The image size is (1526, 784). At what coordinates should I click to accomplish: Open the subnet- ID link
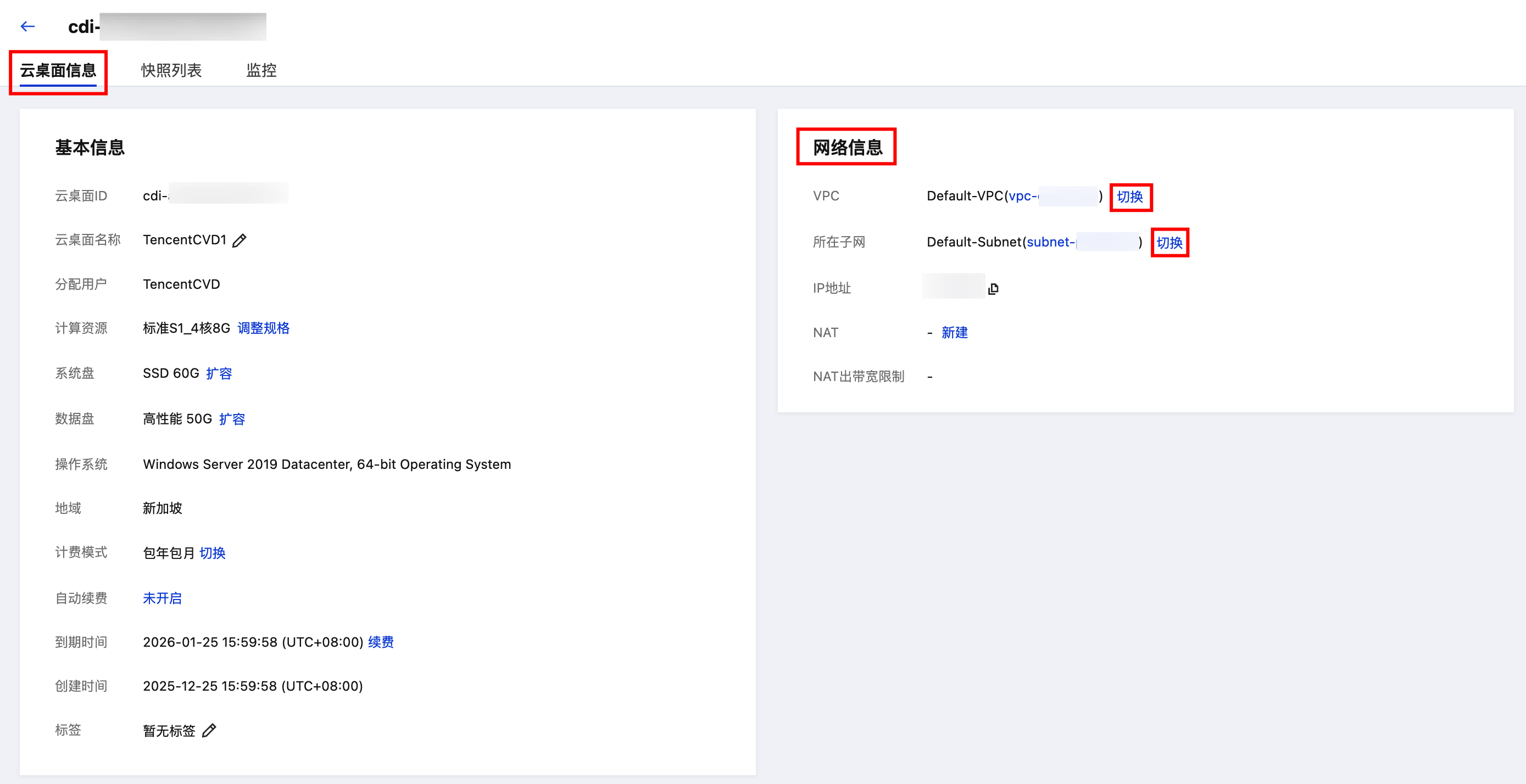[1050, 242]
